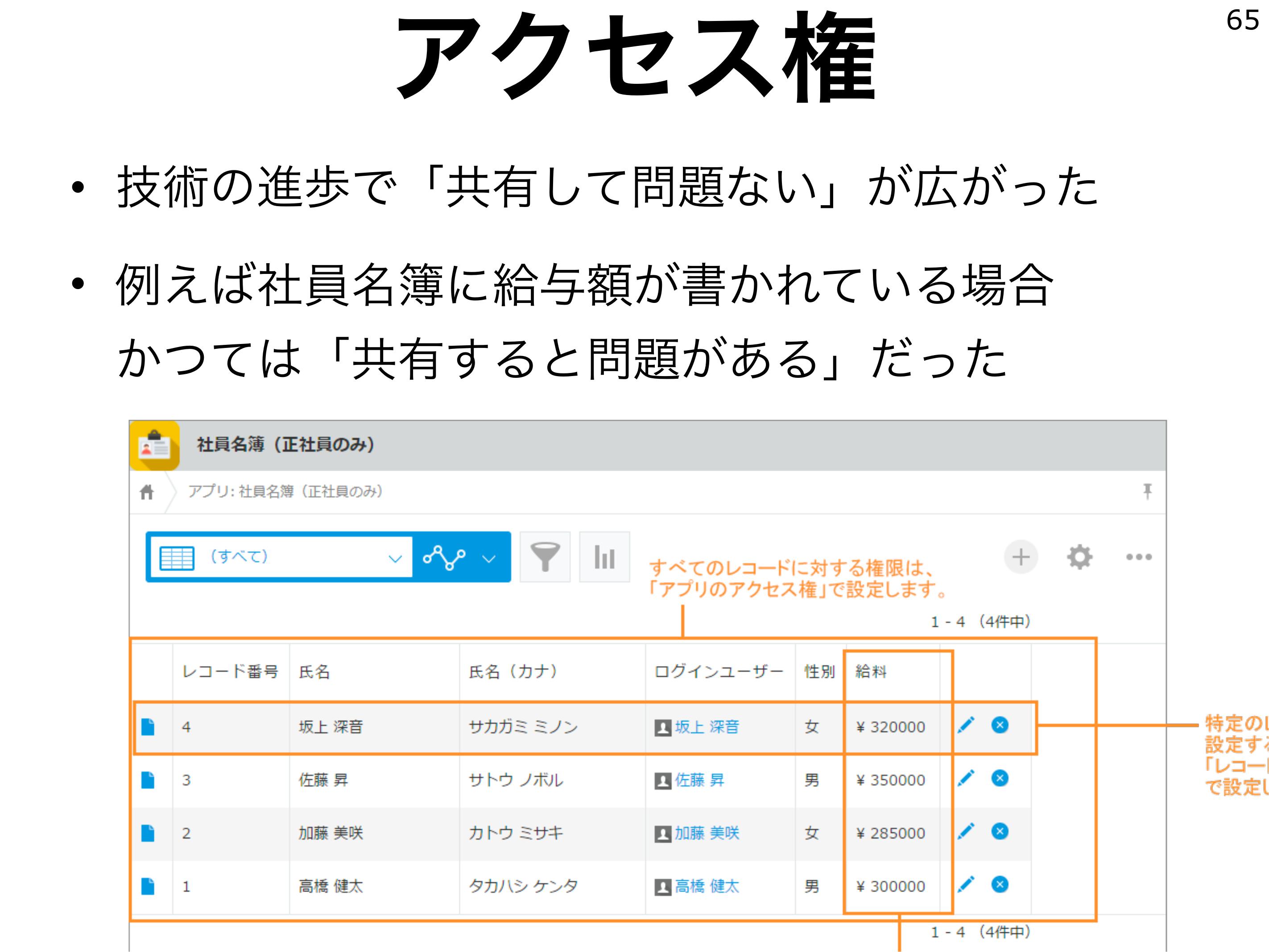The height and width of the screenshot is (952, 1269).
Task: Open record details icon for record 2
Action: tap(148, 832)
